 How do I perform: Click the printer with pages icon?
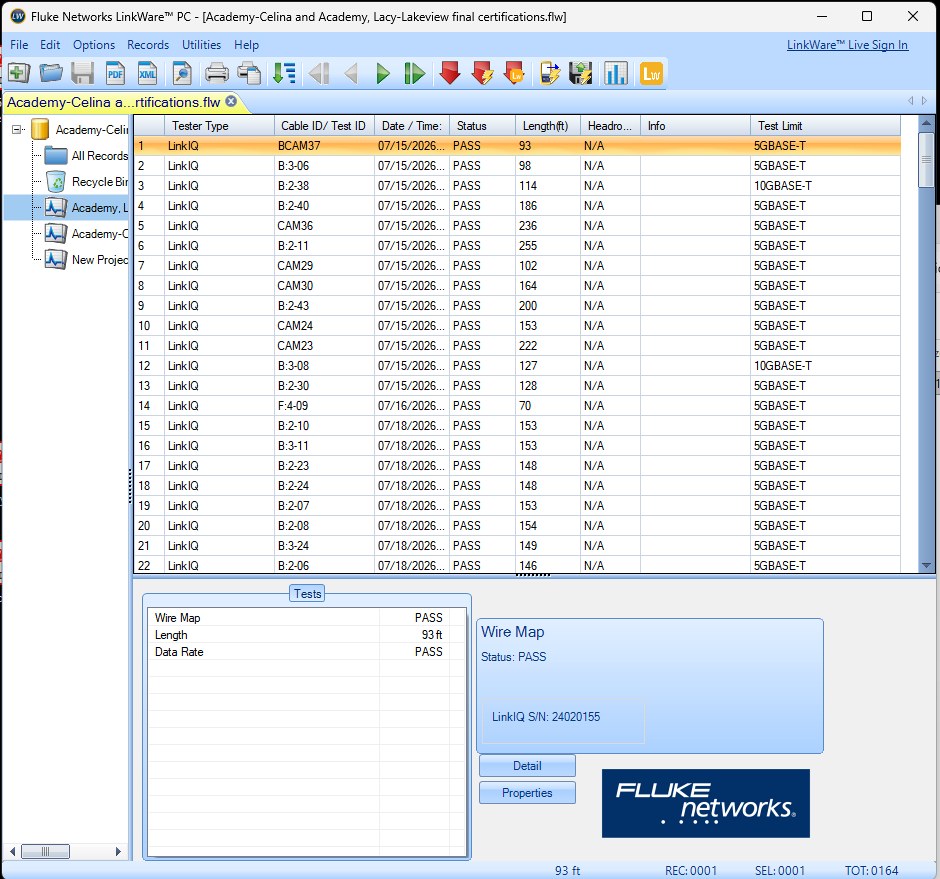coord(249,73)
